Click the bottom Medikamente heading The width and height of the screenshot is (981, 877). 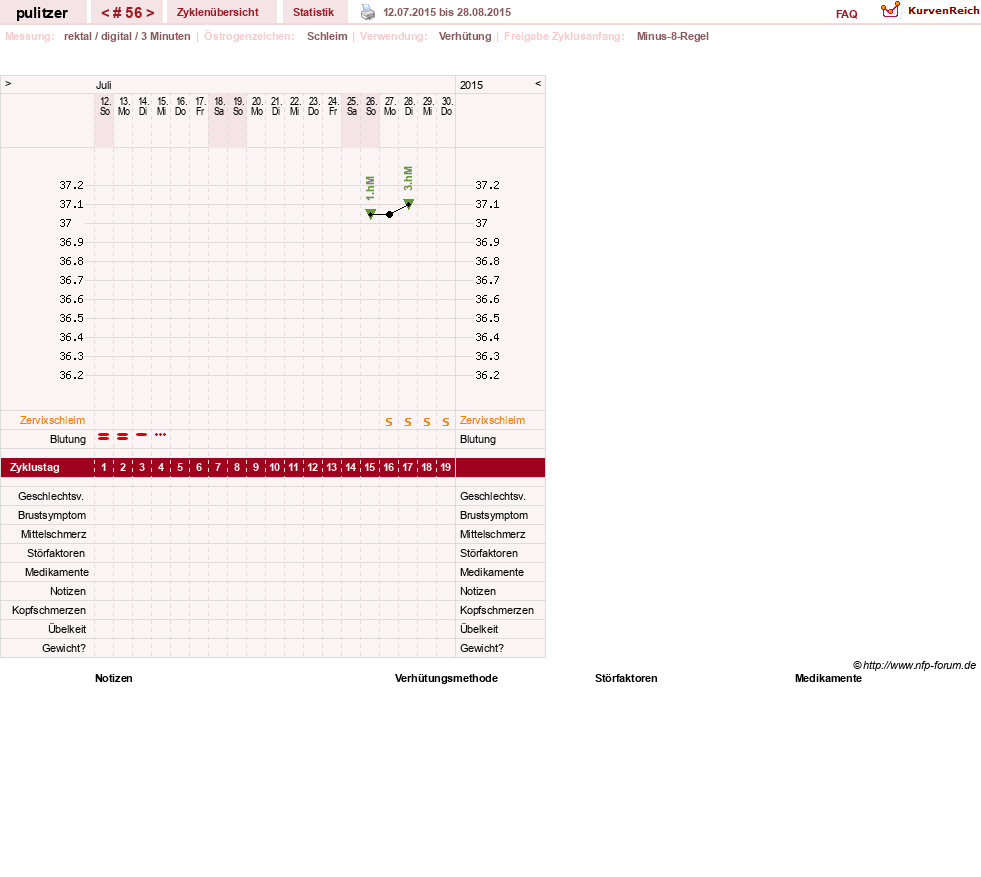pos(828,678)
